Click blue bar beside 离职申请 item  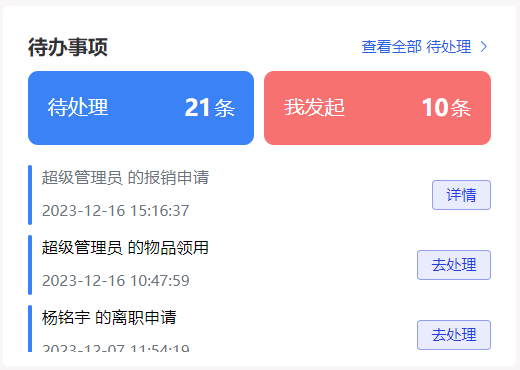point(30,328)
